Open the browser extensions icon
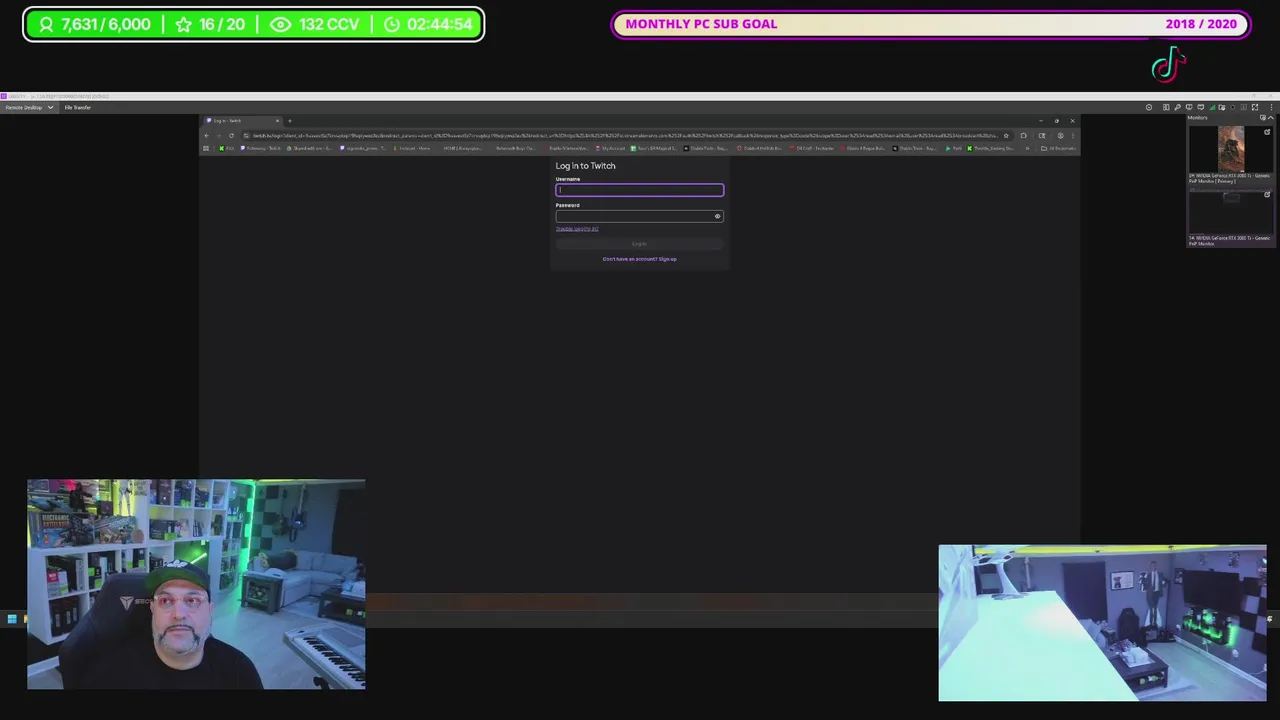 coord(1023,135)
